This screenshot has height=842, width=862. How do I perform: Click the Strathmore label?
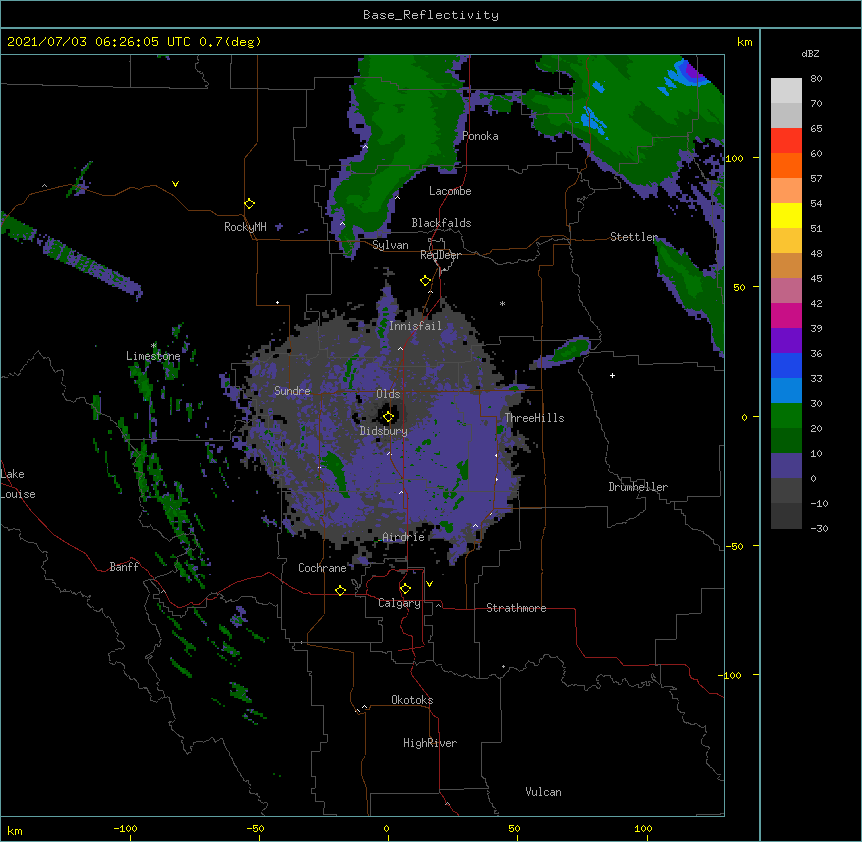(516, 608)
